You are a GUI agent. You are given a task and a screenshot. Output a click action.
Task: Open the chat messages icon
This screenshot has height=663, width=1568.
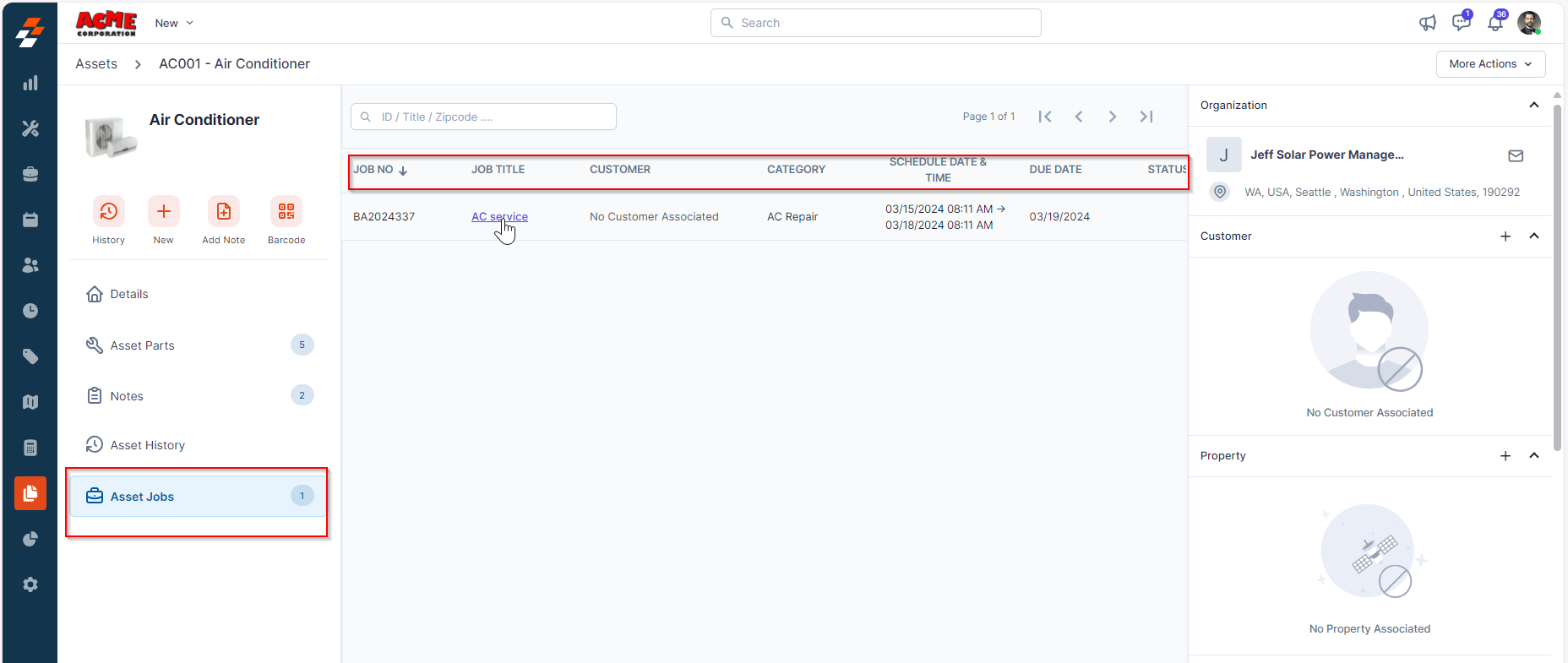click(1462, 23)
